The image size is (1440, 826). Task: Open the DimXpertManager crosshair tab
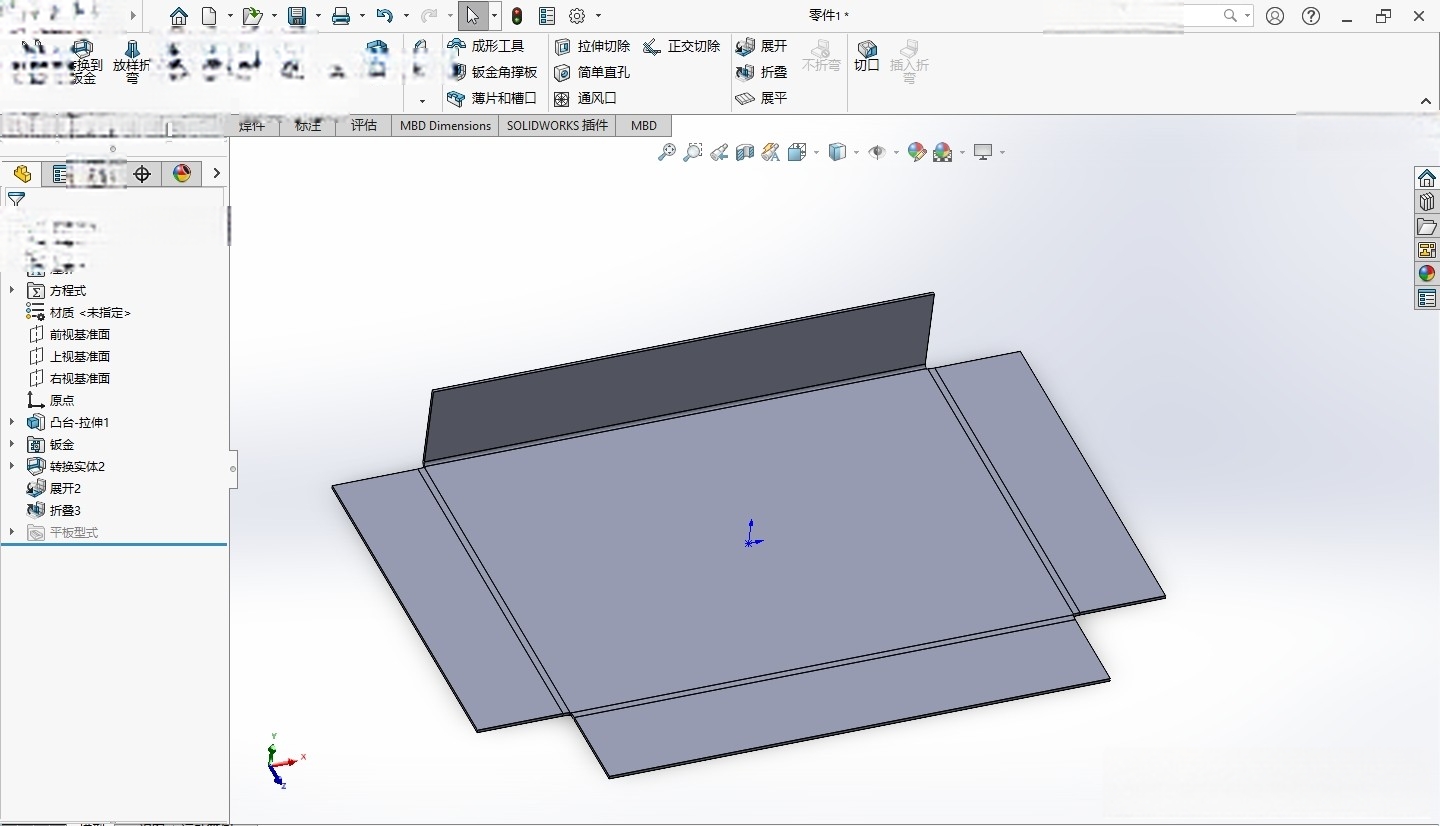point(142,174)
